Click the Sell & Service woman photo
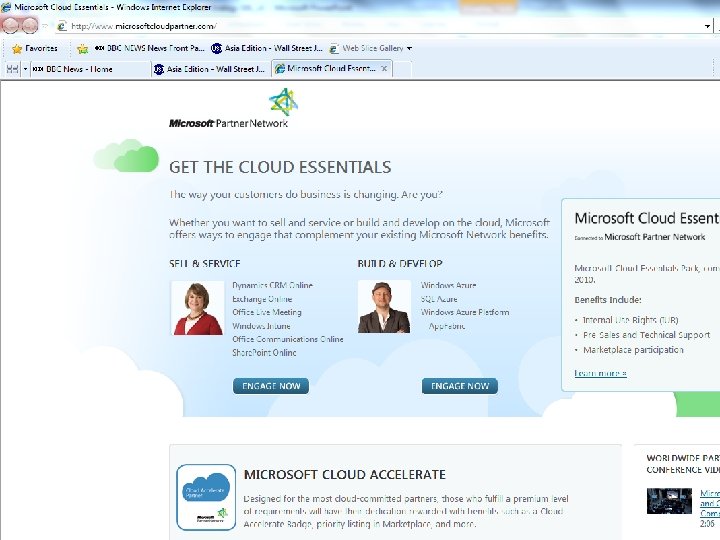This screenshot has width=720, height=540. 197,308
